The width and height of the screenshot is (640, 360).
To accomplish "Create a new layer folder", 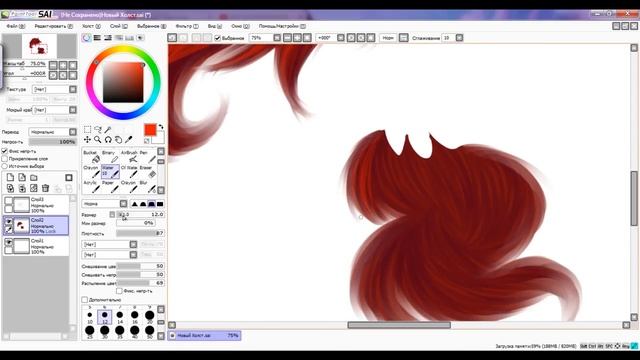I will (x=34, y=177).
